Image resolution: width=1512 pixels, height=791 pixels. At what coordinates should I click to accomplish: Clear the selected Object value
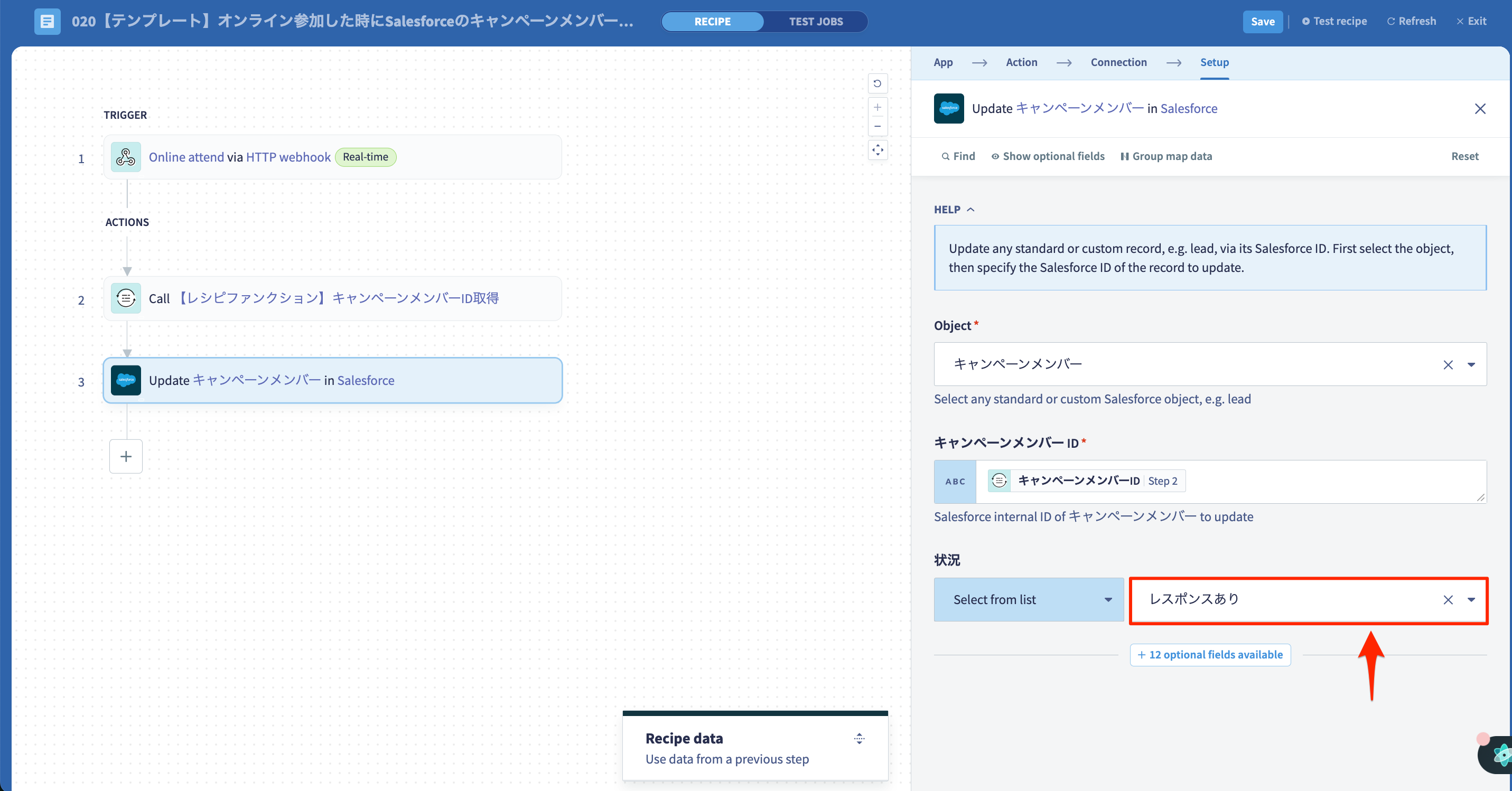1448,365
